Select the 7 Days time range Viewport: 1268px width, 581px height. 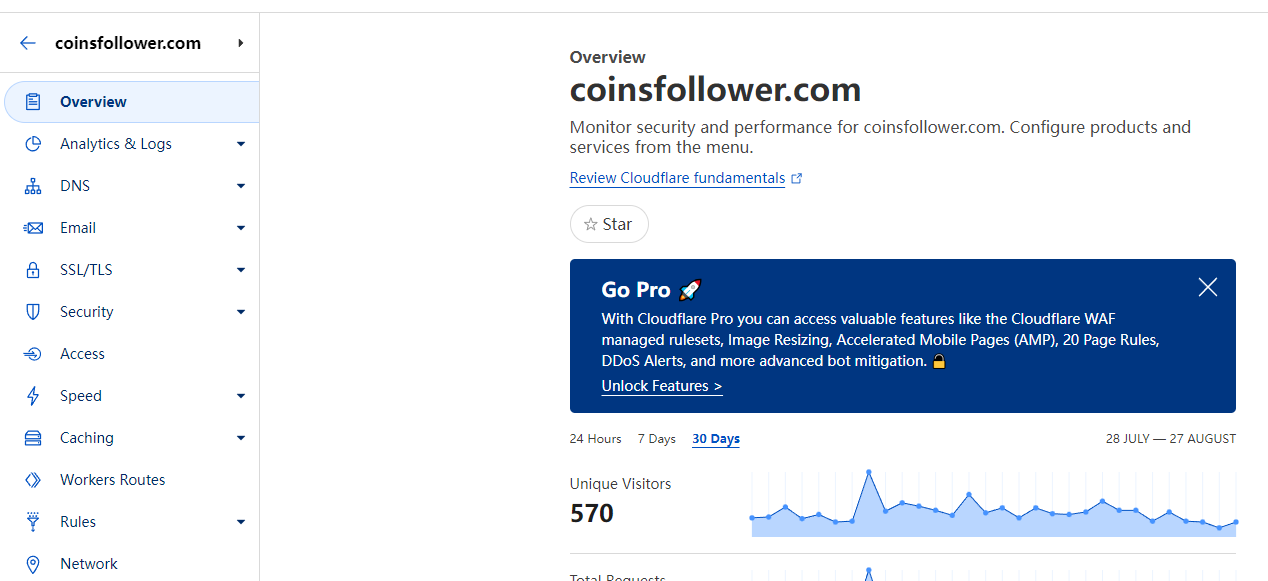(x=656, y=439)
